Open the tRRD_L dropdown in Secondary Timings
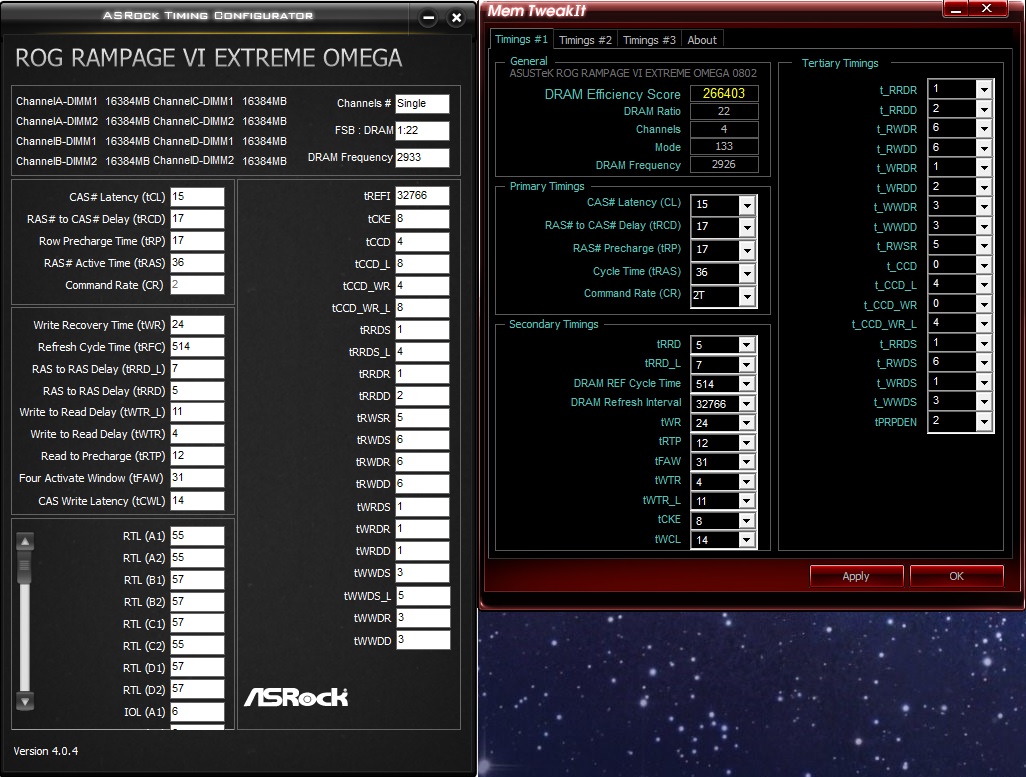The image size is (1026, 777). point(747,364)
